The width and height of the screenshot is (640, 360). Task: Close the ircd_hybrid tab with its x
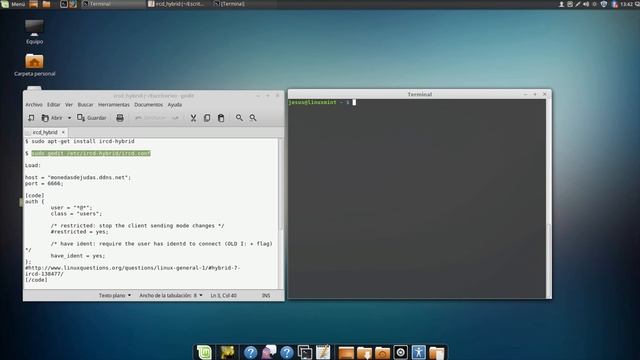coord(63,132)
